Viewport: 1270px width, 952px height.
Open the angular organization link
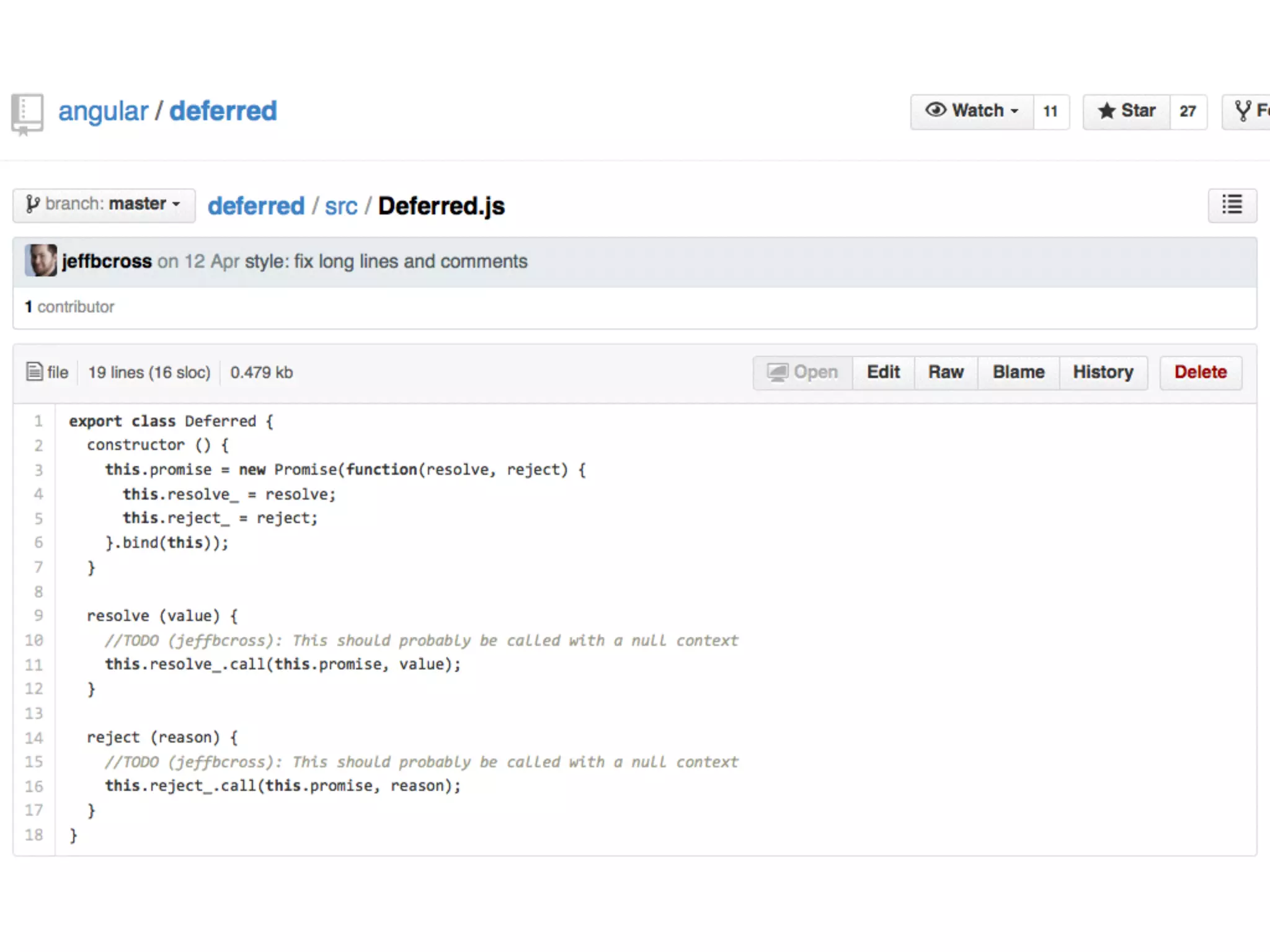coord(103,112)
